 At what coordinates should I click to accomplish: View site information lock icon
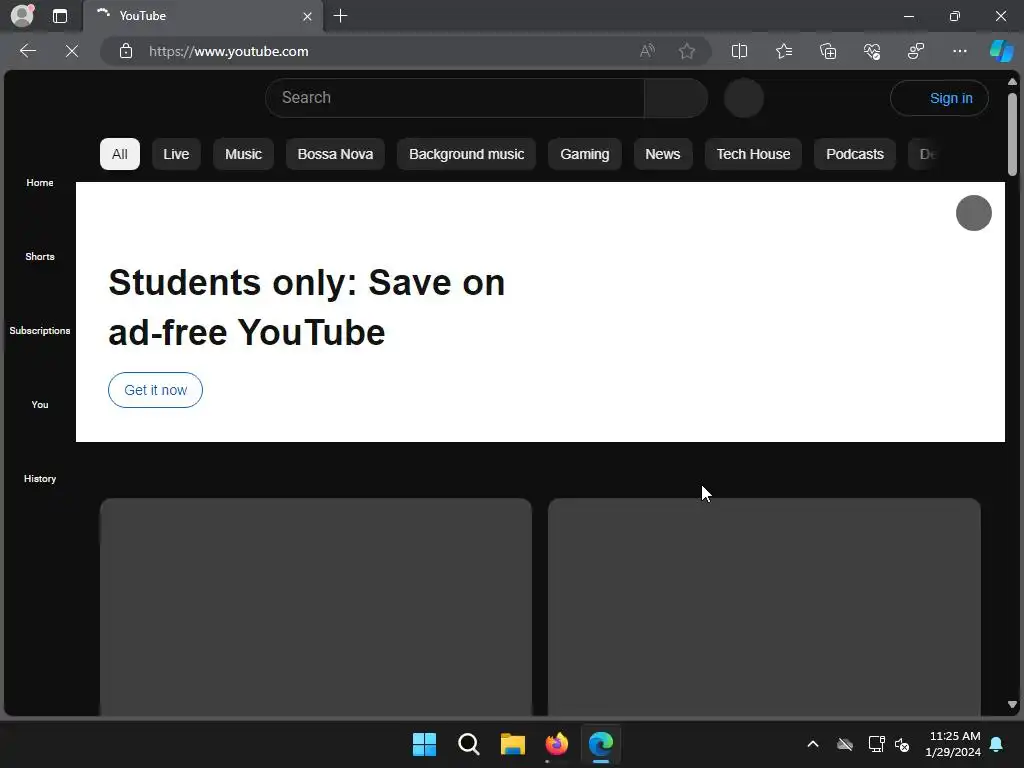[x=126, y=51]
